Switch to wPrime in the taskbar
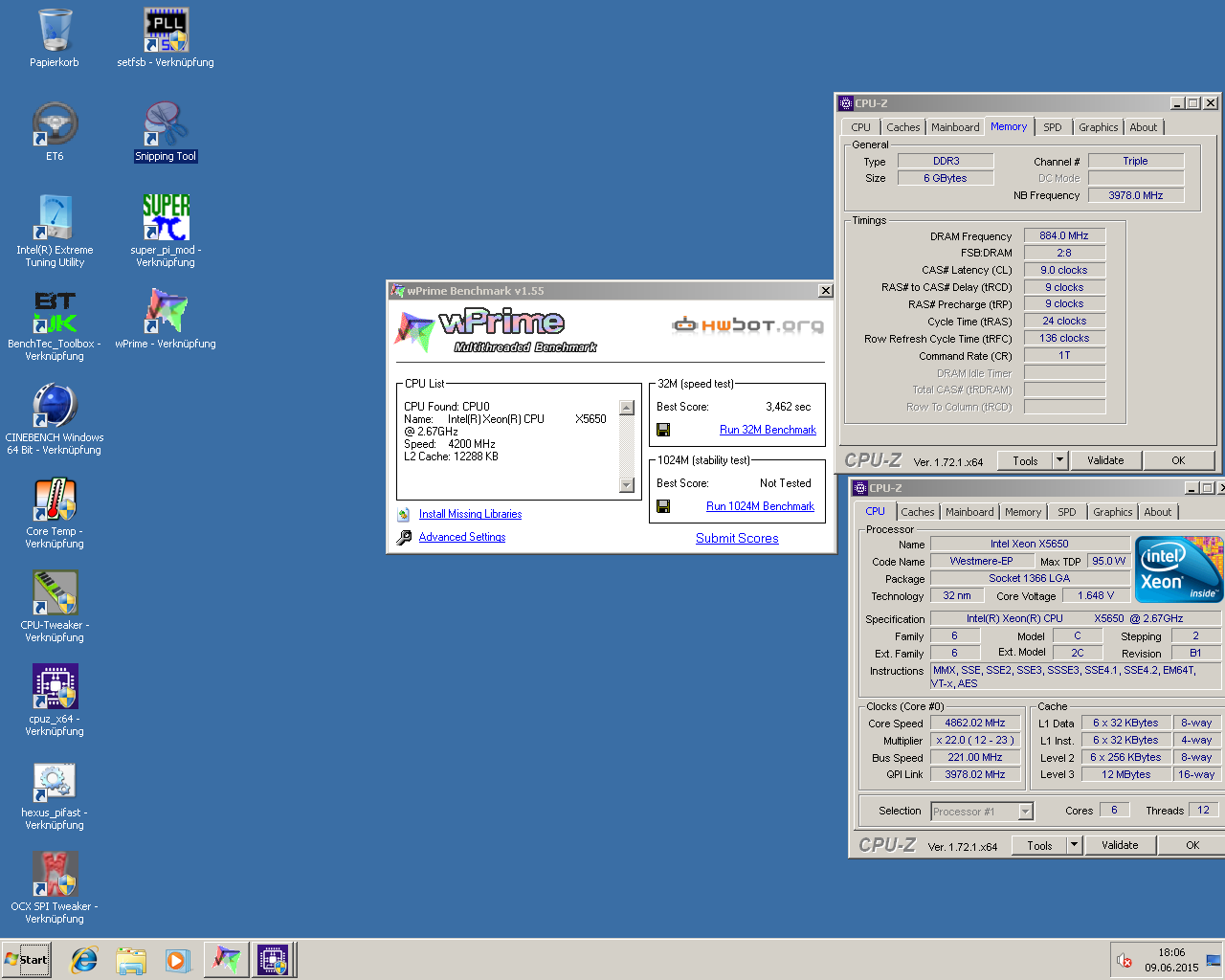The height and width of the screenshot is (980, 1225). [226, 960]
